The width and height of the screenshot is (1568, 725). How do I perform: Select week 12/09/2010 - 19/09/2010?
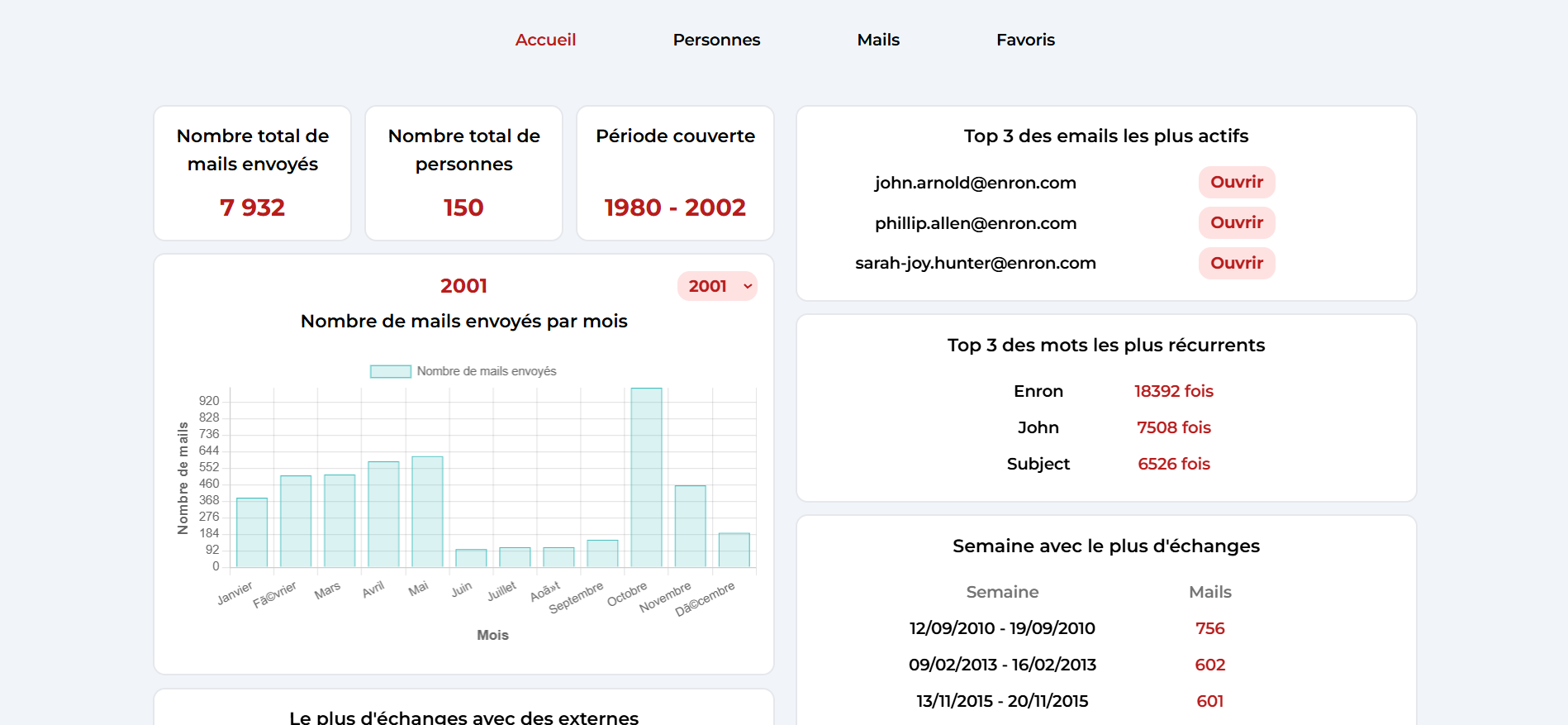point(1002,628)
